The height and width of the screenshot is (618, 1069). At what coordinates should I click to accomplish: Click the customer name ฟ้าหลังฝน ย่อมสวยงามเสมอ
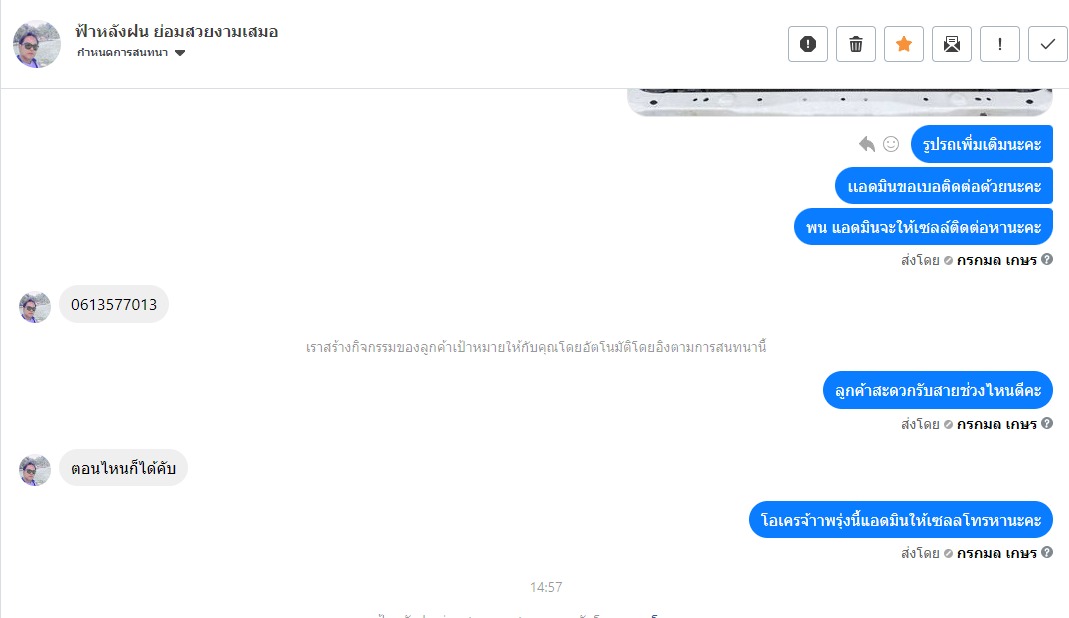coord(177,31)
